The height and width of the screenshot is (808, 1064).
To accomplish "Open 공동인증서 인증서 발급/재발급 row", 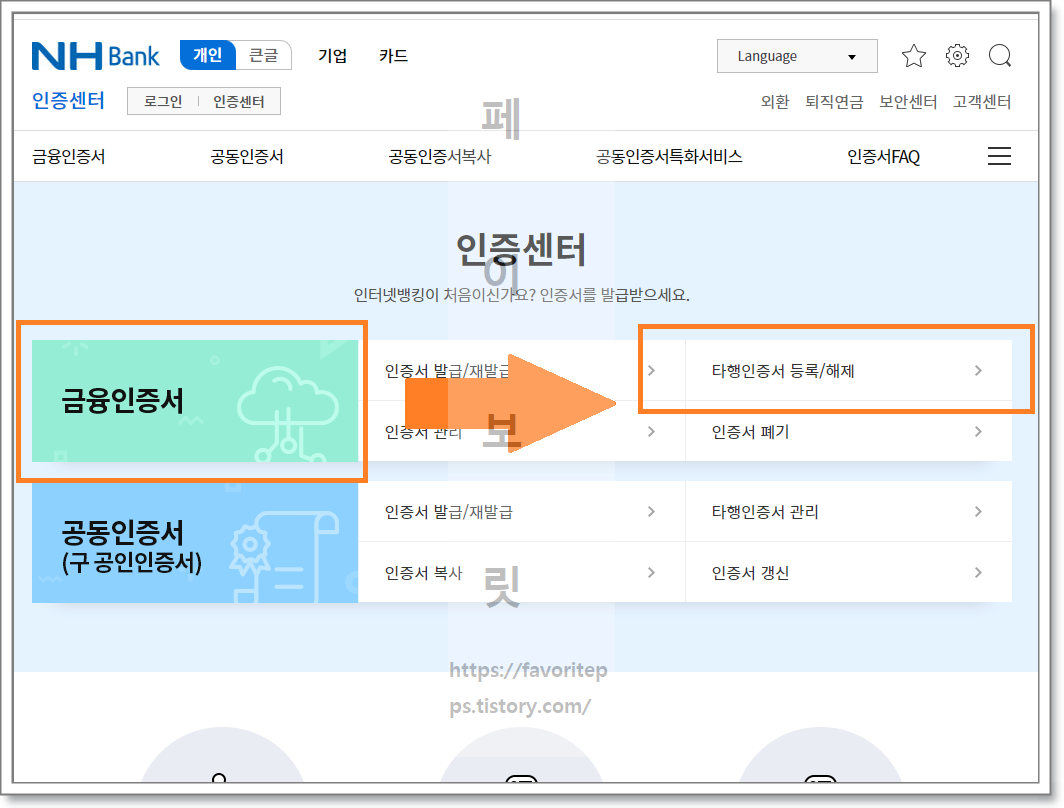I will [x=521, y=512].
